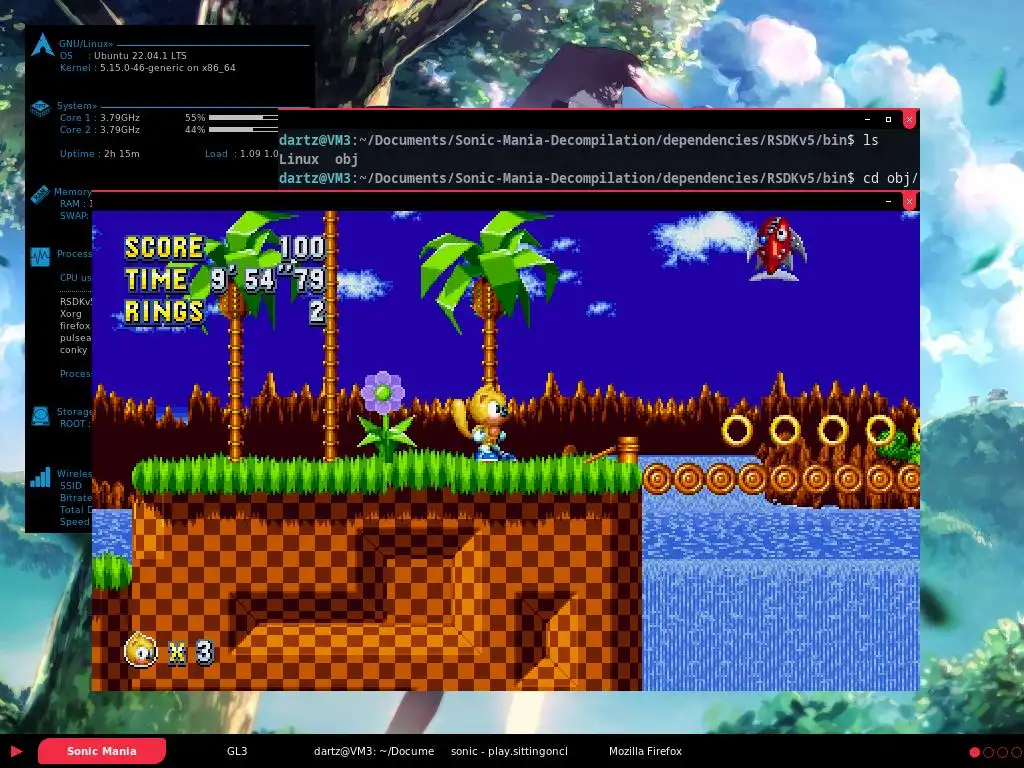
Task: Click the Ray character sprite on the grass
Action: click(483, 423)
